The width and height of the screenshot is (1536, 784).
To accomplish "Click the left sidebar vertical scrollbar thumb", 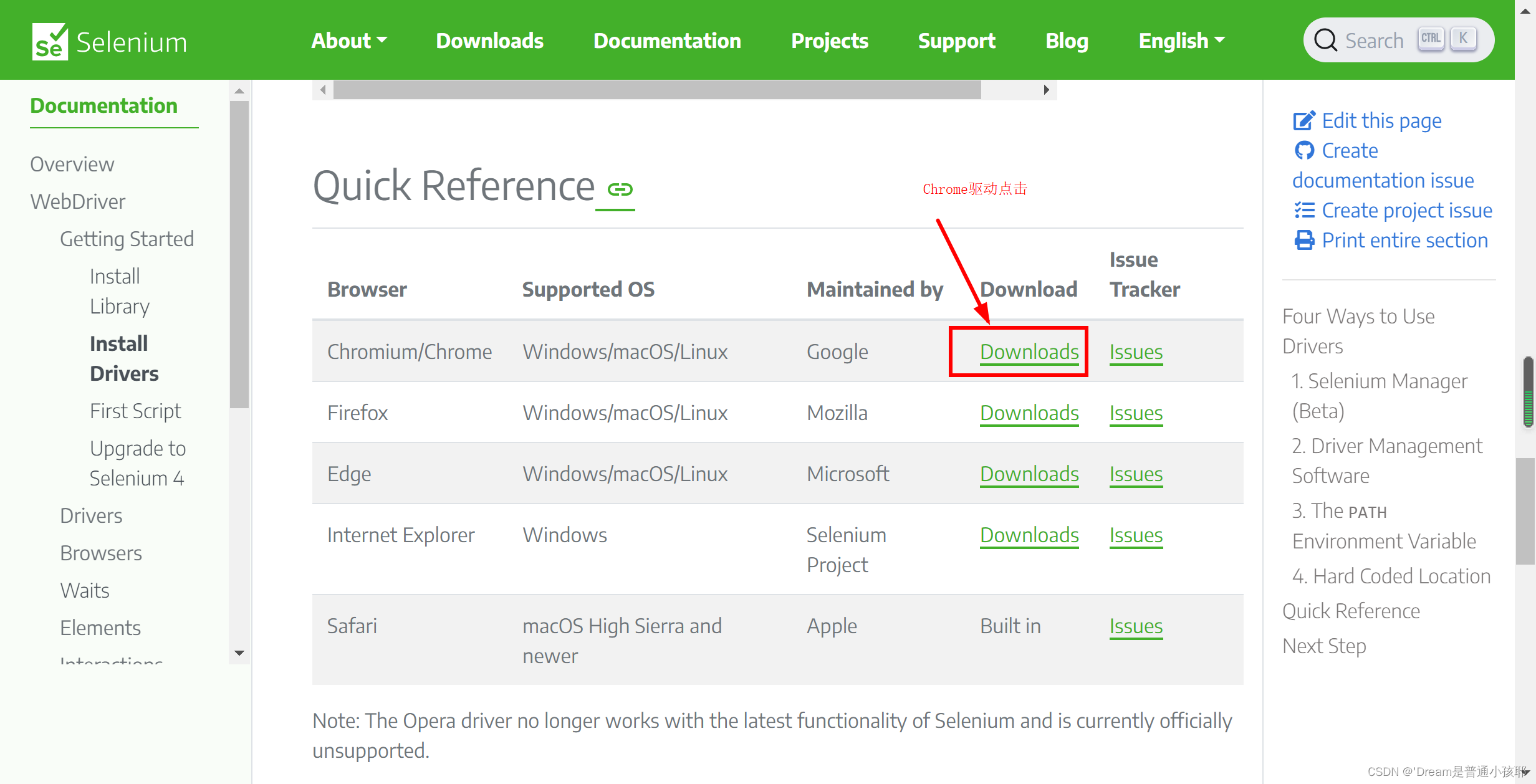I will 239,254.
